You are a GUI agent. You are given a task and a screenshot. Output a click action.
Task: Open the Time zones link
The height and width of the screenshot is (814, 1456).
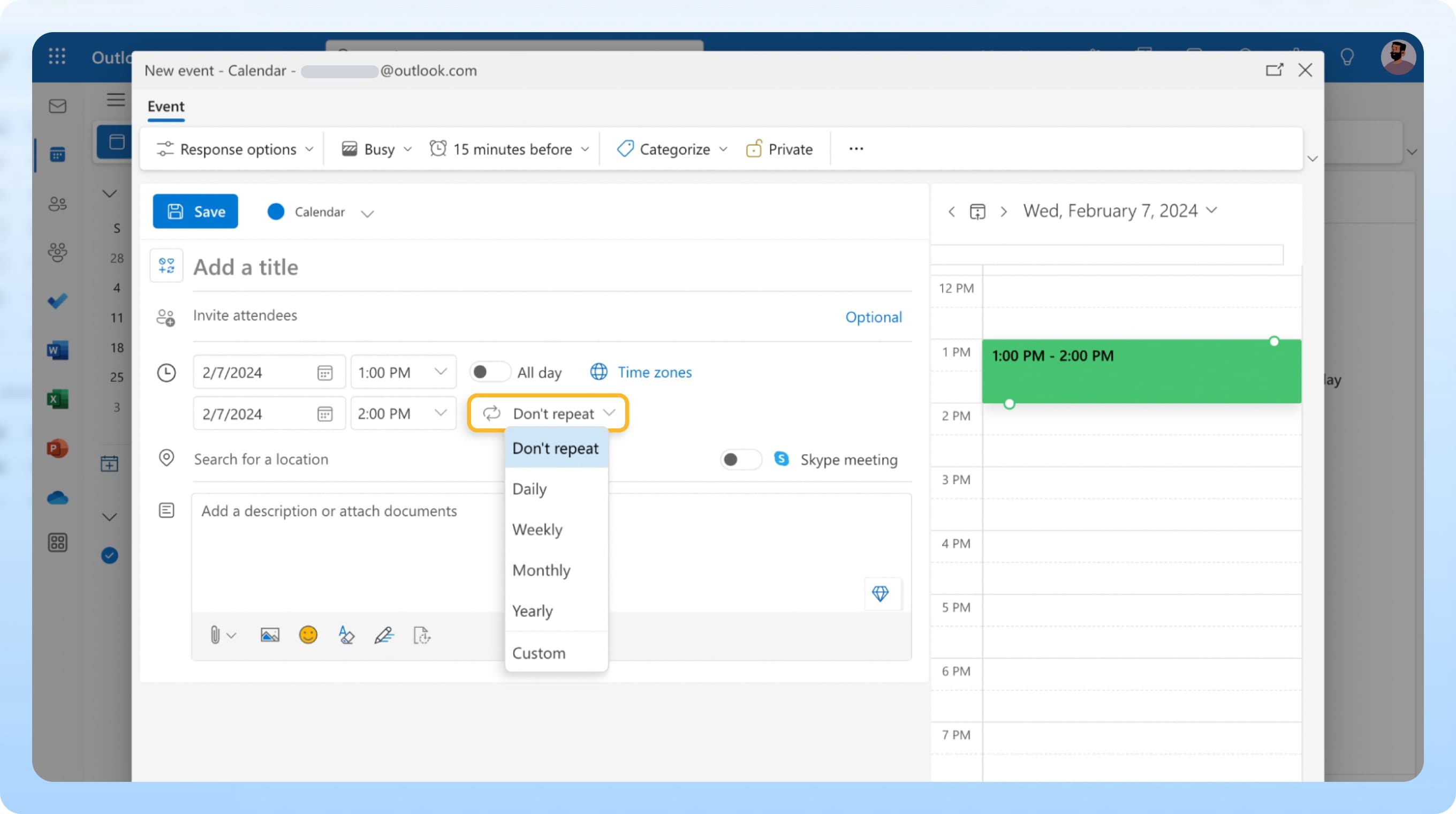(x=655, y=372)
